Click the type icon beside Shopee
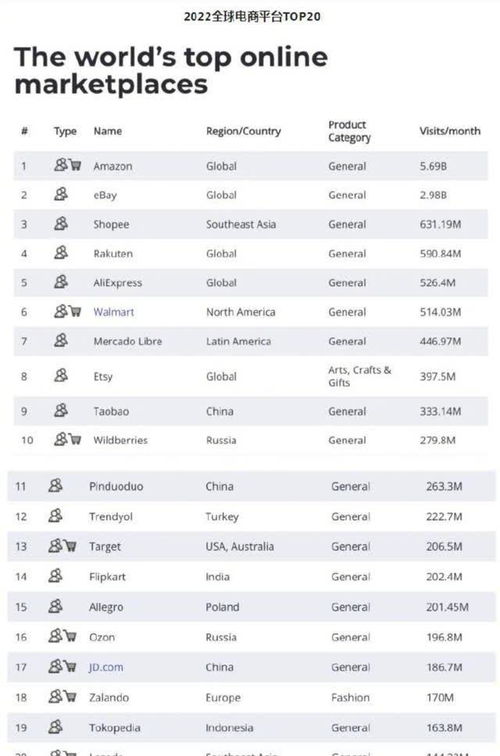500x756 pixels. click(61, 224)
